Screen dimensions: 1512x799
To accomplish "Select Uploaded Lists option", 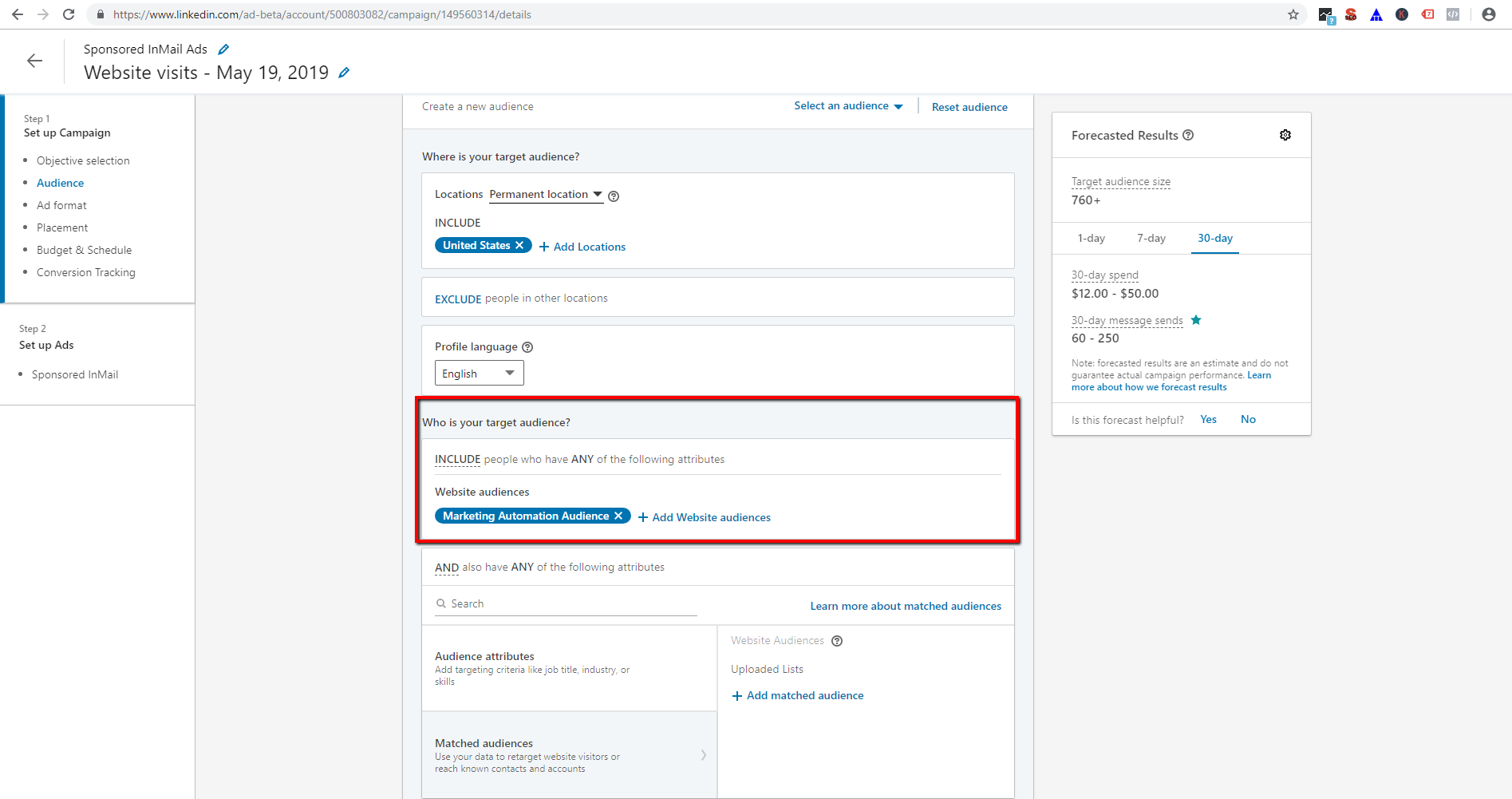I will coord(767,669).
